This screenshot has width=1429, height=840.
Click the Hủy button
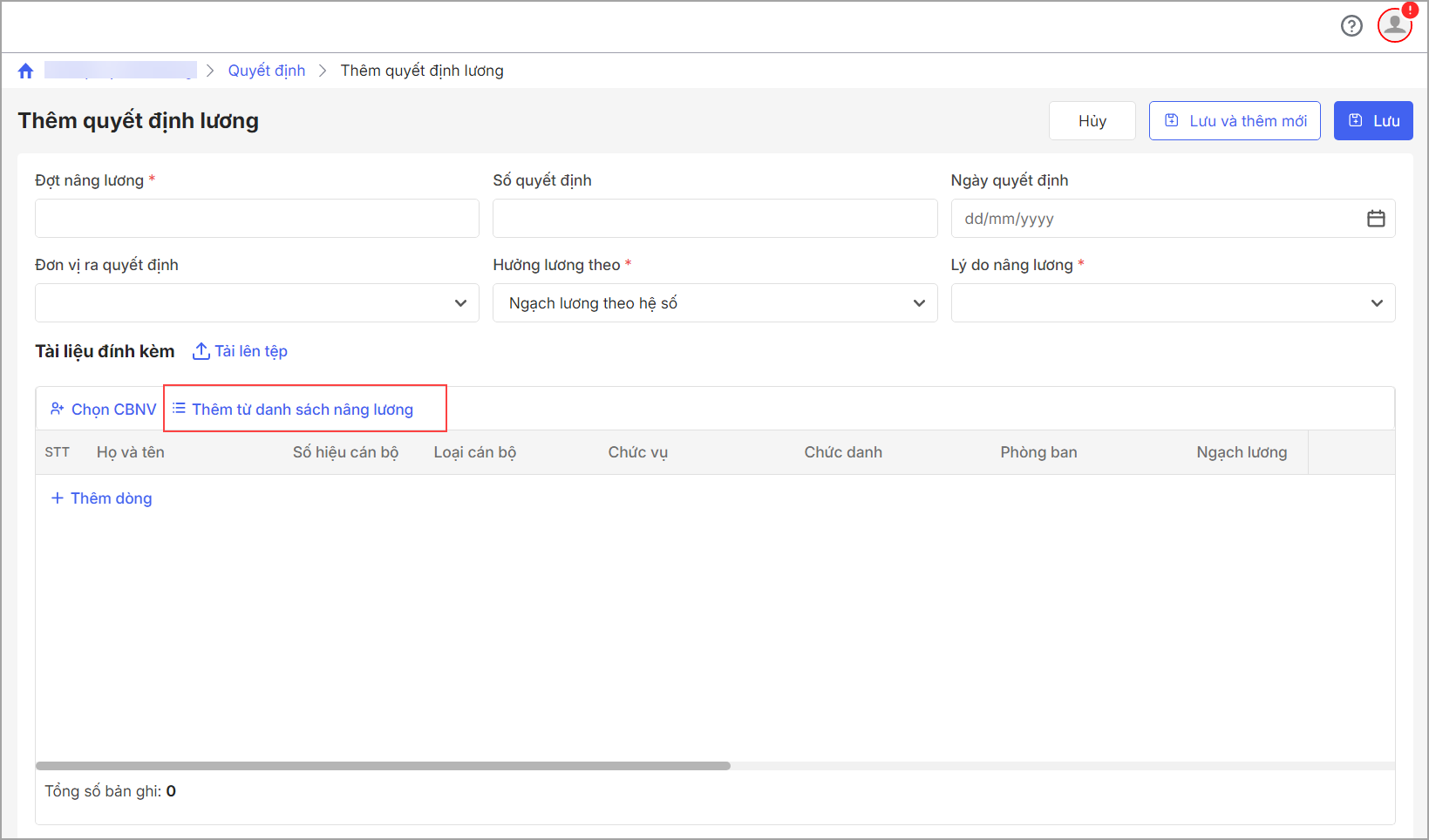point(1092,121)
